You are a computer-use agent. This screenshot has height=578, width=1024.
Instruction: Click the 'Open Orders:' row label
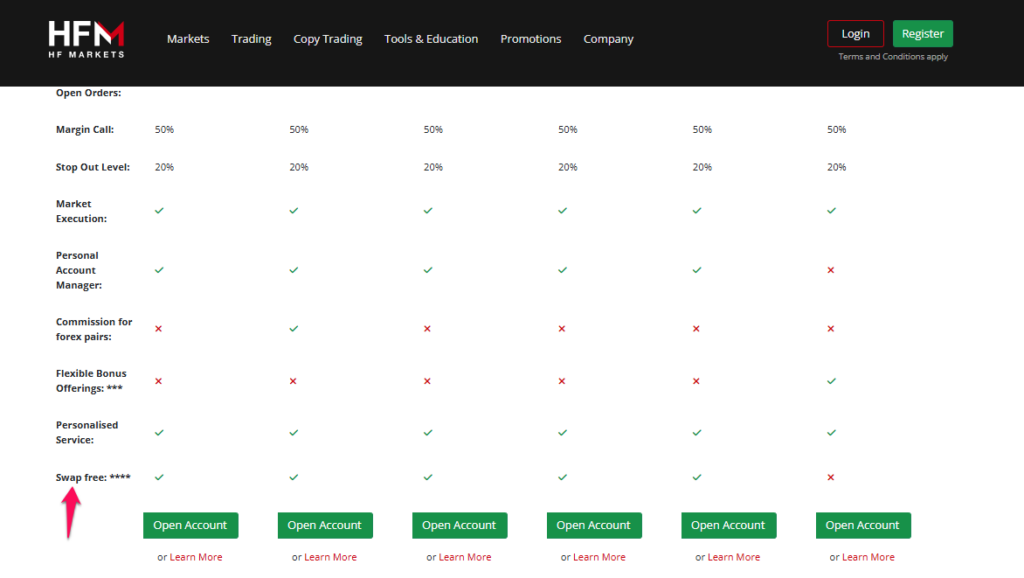(88, 93)
